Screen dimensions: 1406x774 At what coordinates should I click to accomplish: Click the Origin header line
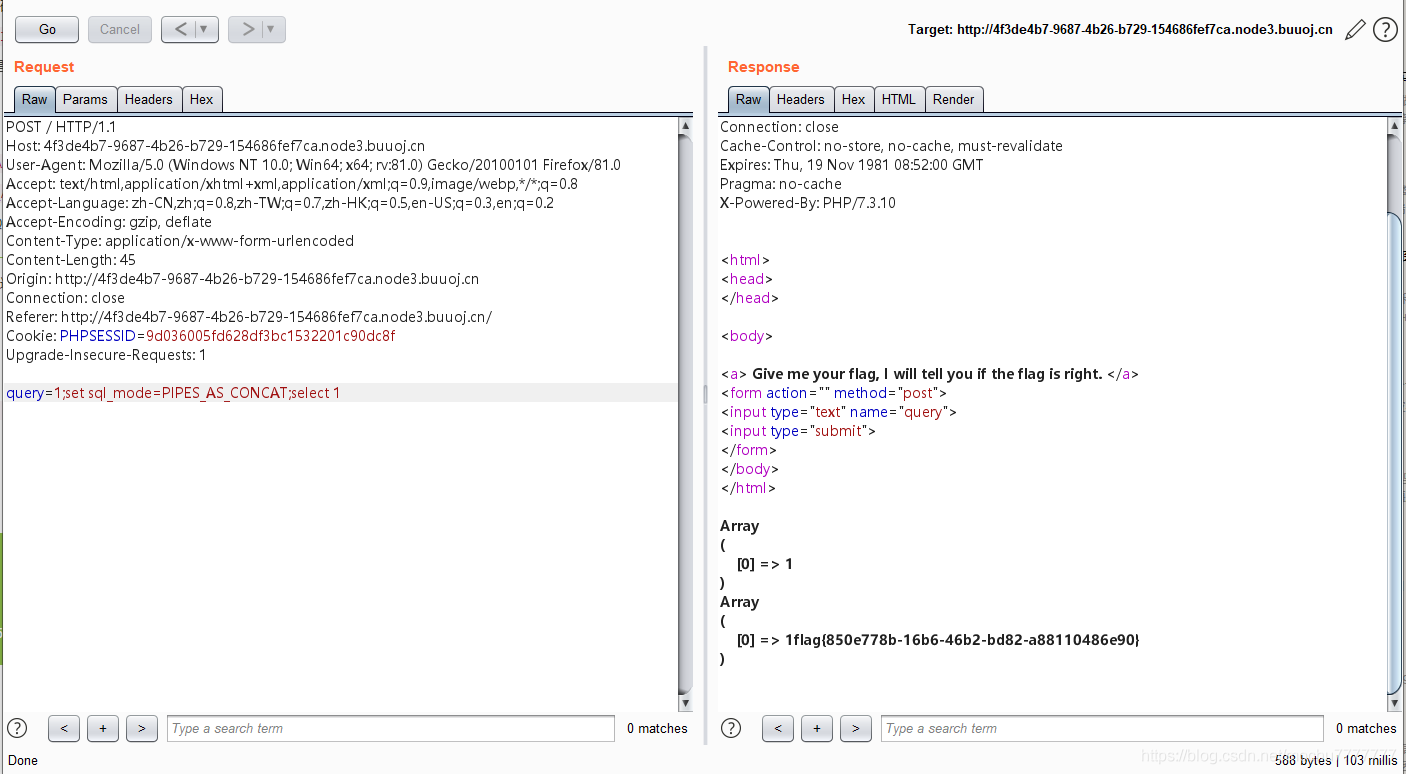coord(242,279)
